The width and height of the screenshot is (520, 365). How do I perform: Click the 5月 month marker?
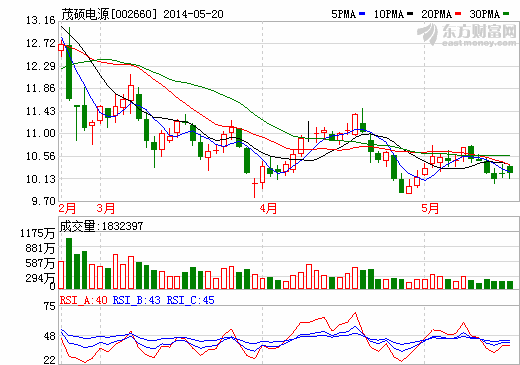coord(430,209)
